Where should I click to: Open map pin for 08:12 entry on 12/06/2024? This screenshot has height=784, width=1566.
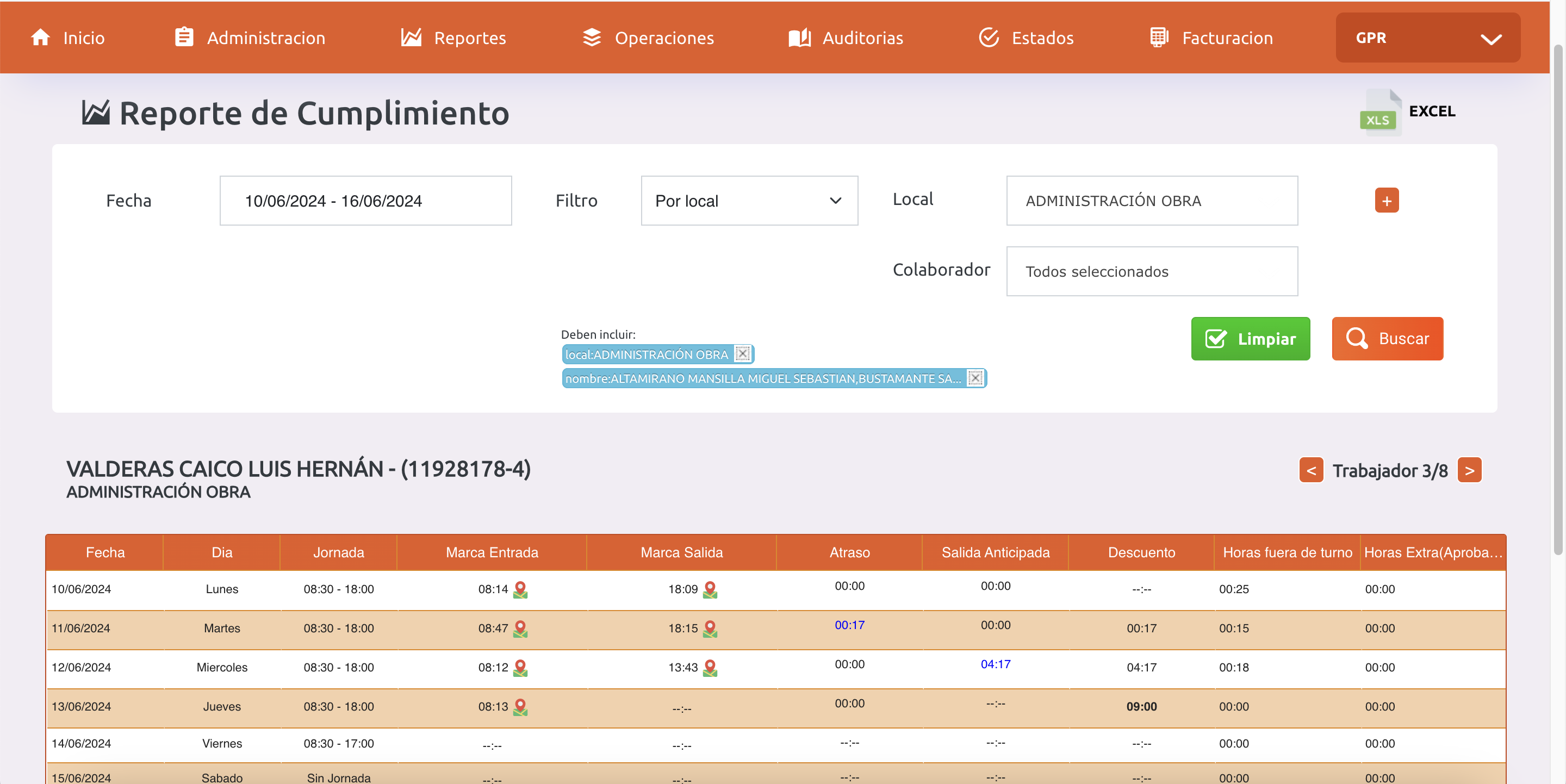point(520,668)
